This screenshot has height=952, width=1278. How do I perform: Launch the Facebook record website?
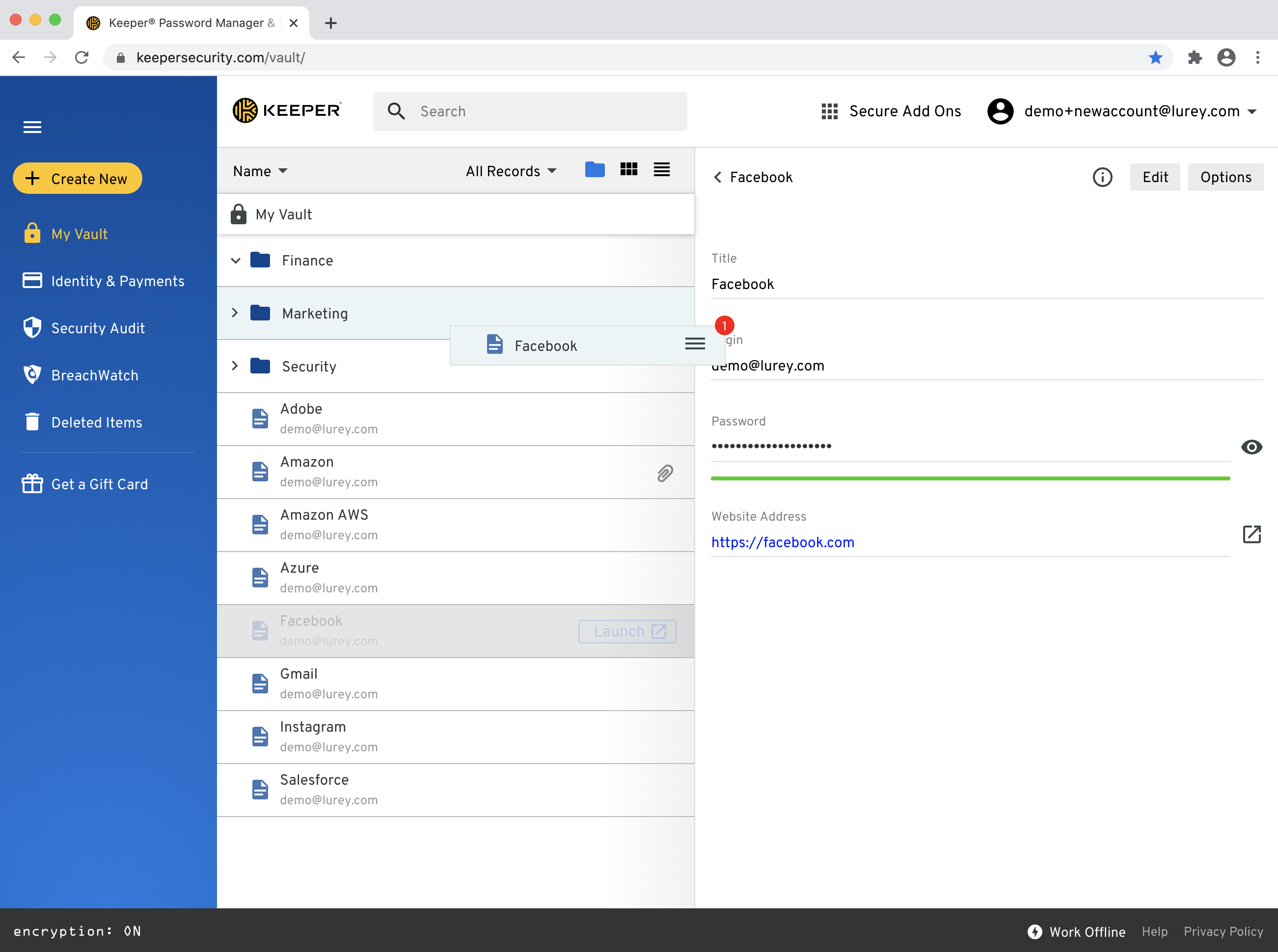click(627, 632)
